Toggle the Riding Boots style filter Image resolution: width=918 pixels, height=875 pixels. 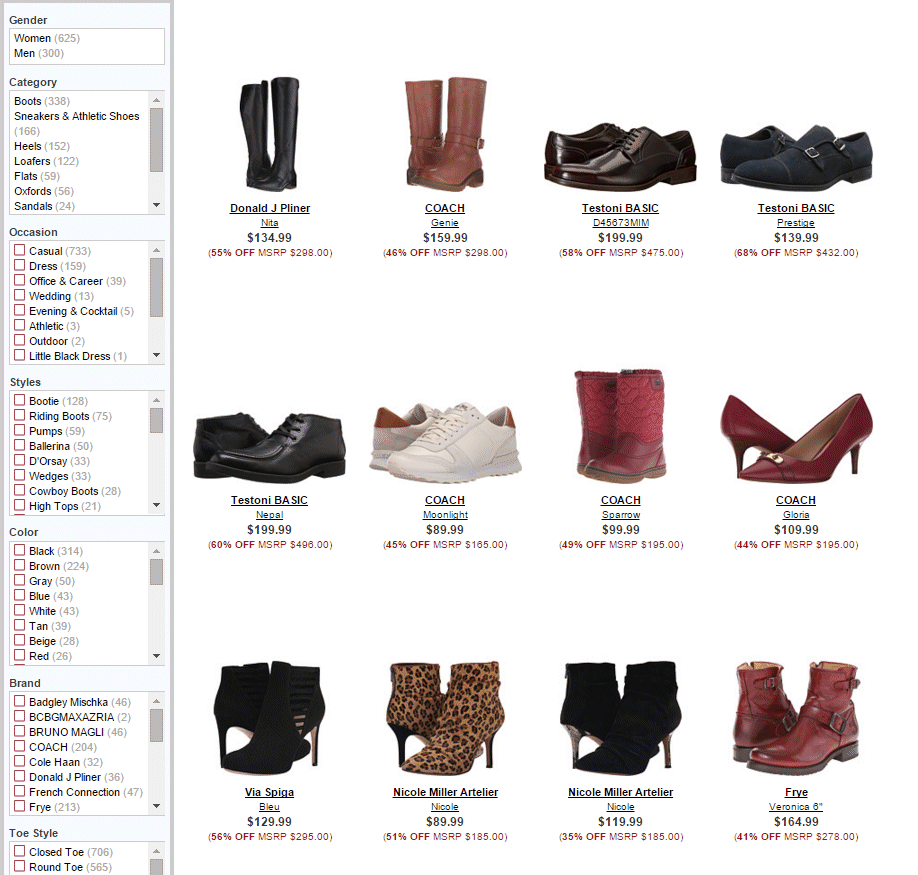[19, 416]
